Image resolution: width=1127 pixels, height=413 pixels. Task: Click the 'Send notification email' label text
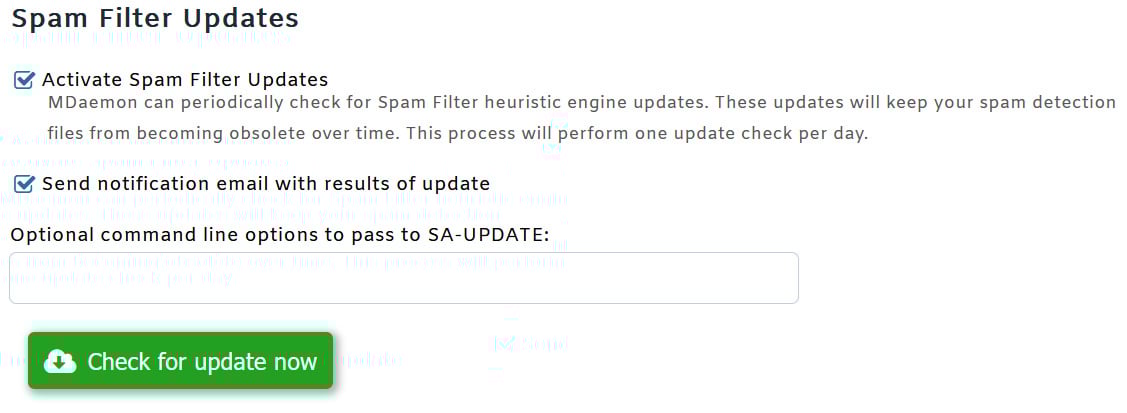[265, 184]
